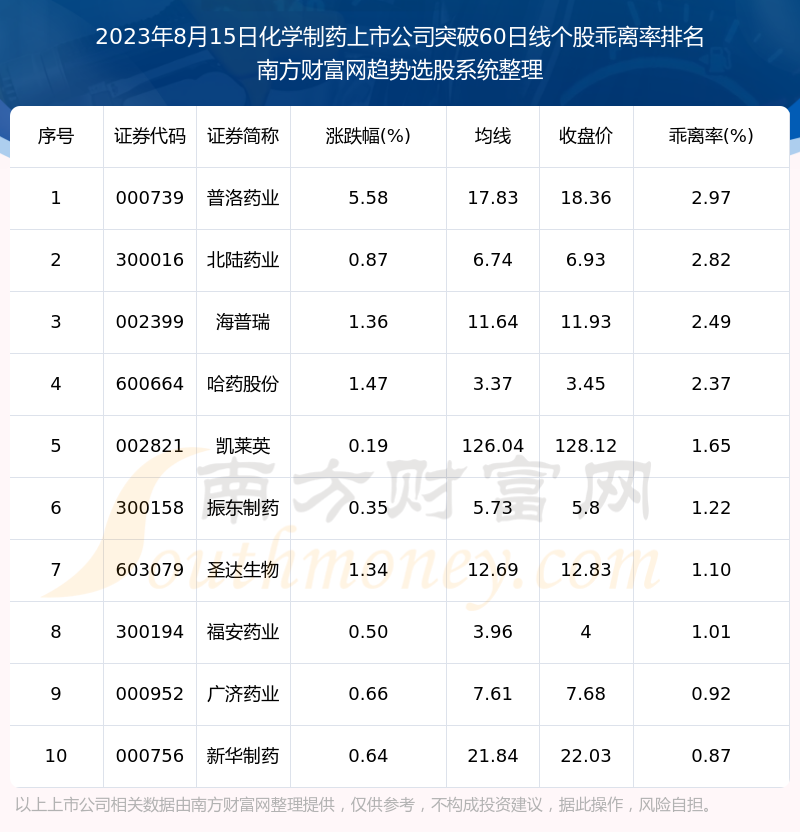Select stock name 振东制药
800x832 pixels.
point(243,508)
